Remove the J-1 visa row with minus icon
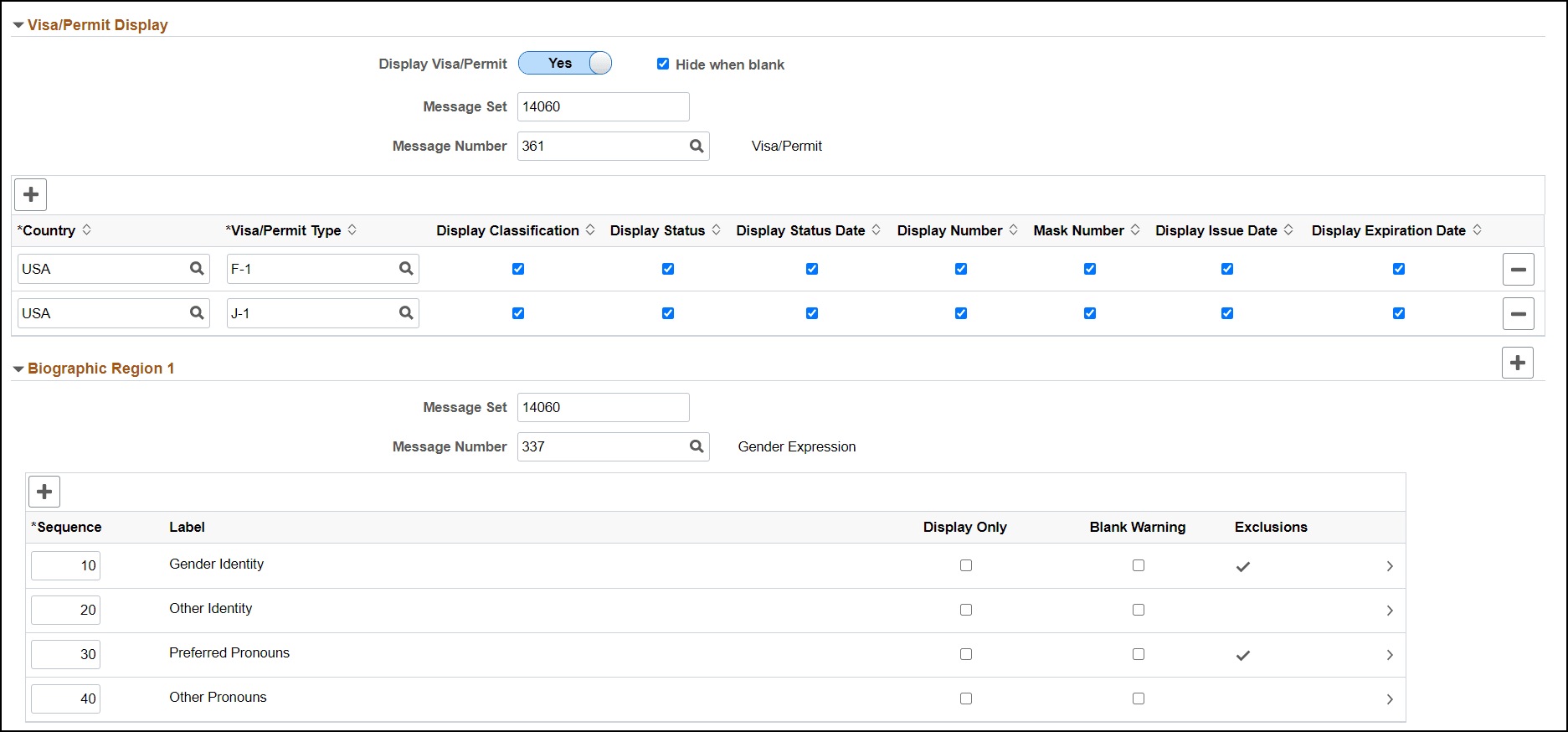The image size is (1568, 732). tap(1518, 313)
